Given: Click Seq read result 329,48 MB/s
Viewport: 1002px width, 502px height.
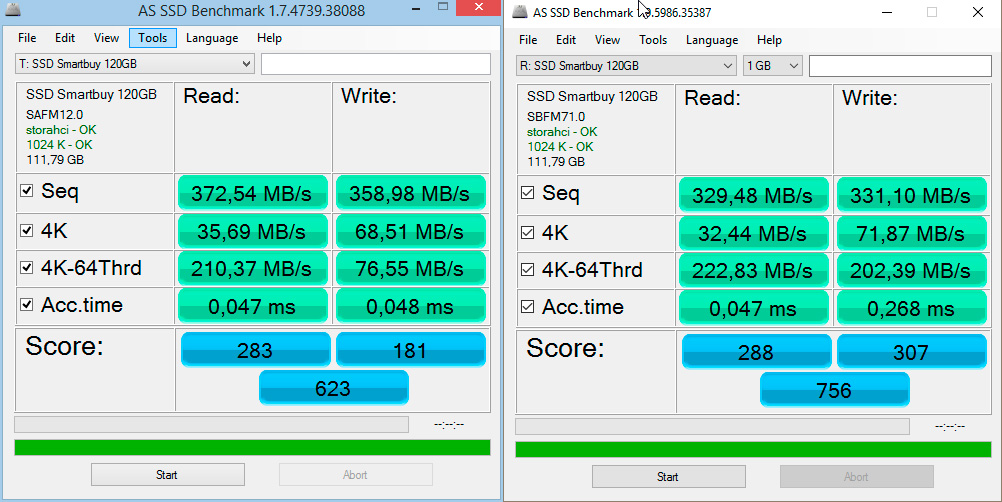Looking at the screenshot, I should tap(753, 195).
